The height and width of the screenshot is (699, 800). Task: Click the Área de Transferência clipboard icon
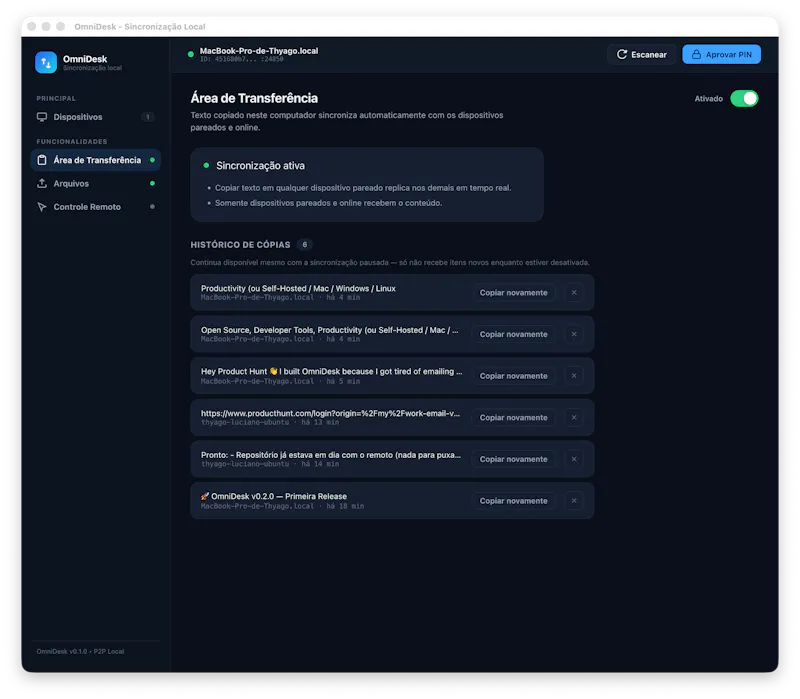tap(42, 160)
